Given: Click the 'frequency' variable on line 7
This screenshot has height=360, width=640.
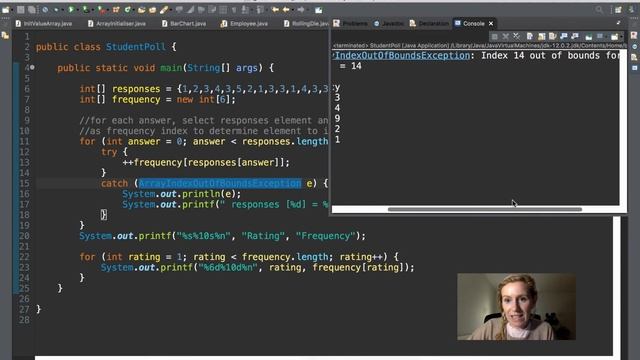Looking at the screenshot, I should click(136, 100).
